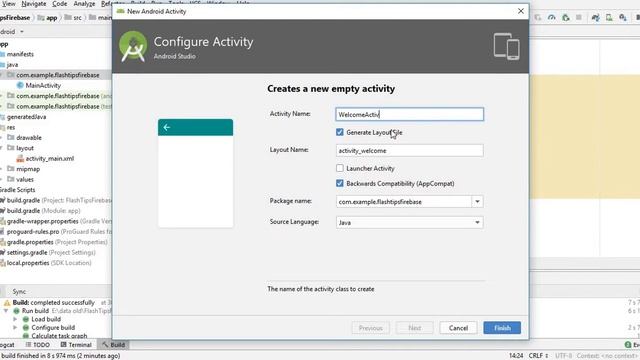Open the Analyze menu
640x360 pixels.
tap(84, 4)
